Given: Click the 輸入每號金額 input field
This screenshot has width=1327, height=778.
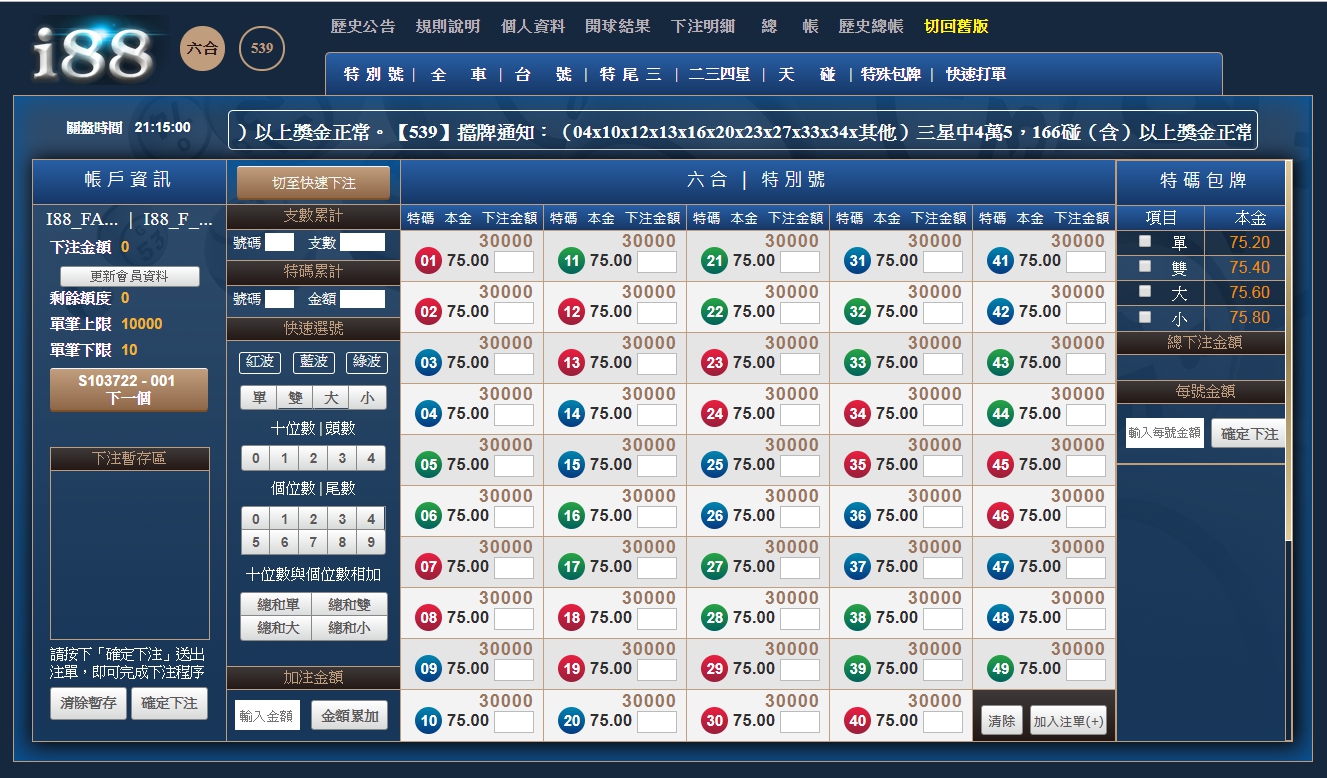Looking at the screenshot, I should (x=1164, y=433).
